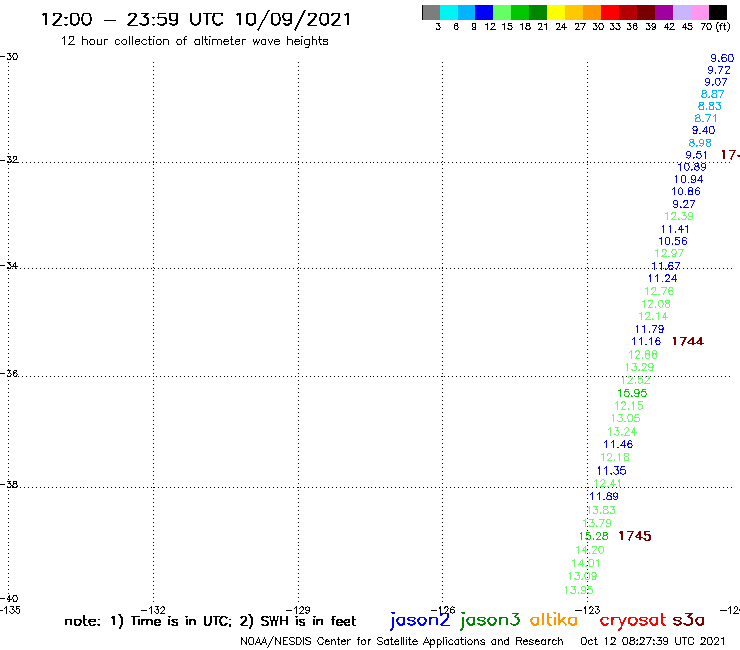Click the wave height value 10.89

(692, 167)
